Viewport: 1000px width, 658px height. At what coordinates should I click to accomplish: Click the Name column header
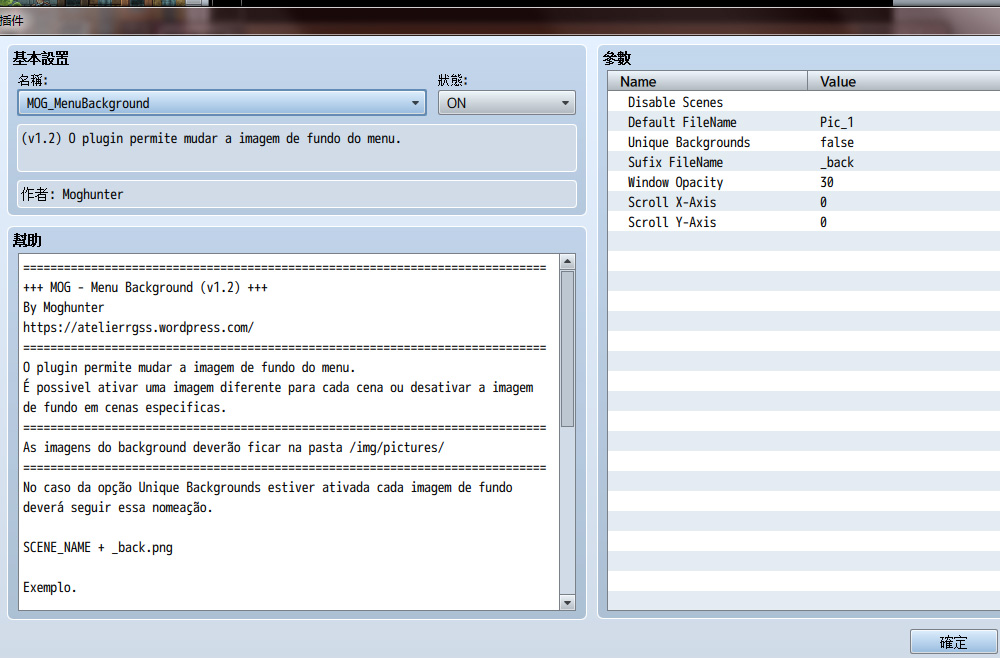pos(708,81)
